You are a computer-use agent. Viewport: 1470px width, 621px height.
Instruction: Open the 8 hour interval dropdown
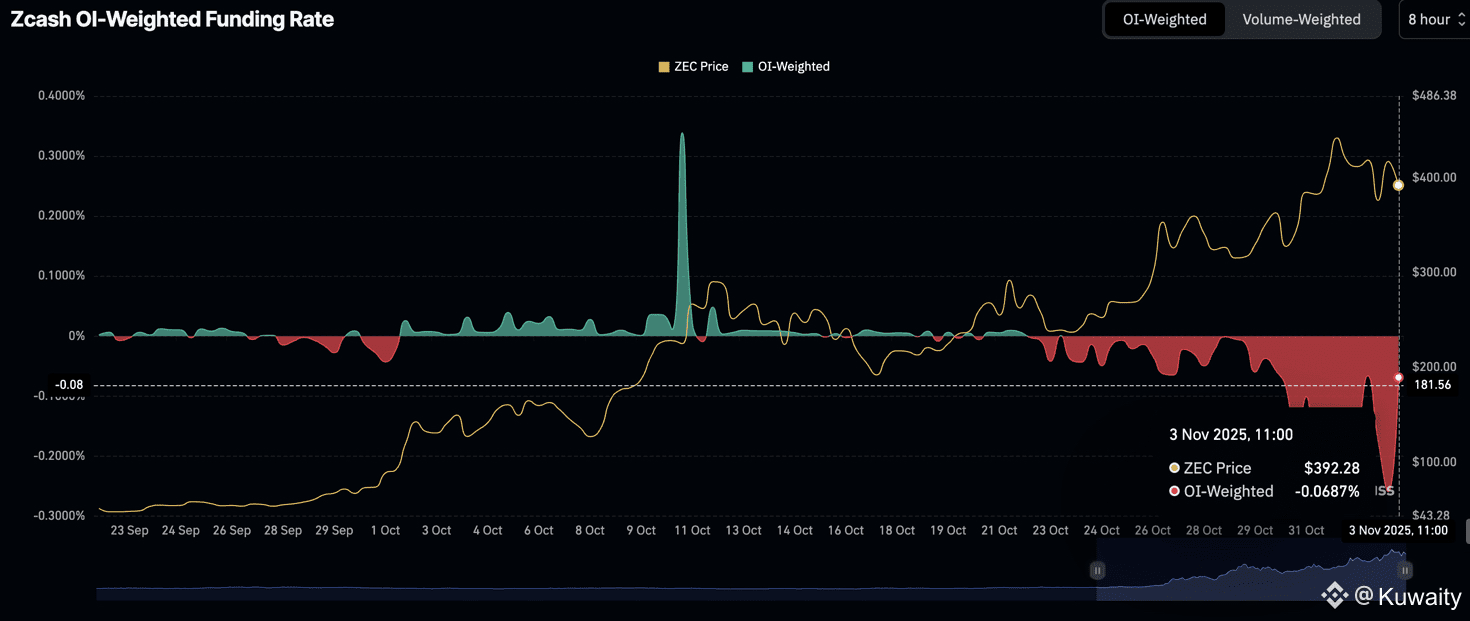click(x=1435, y=19)
